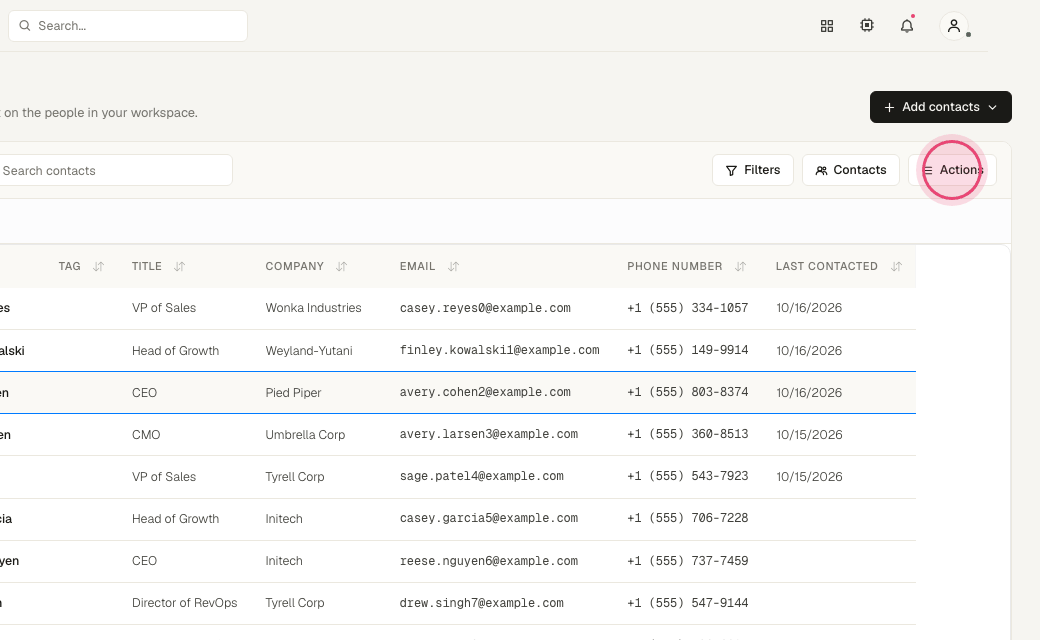Viewport: 1040px width, 640px height.
Task: Open the Filters button
Action: tap(753, 170)
